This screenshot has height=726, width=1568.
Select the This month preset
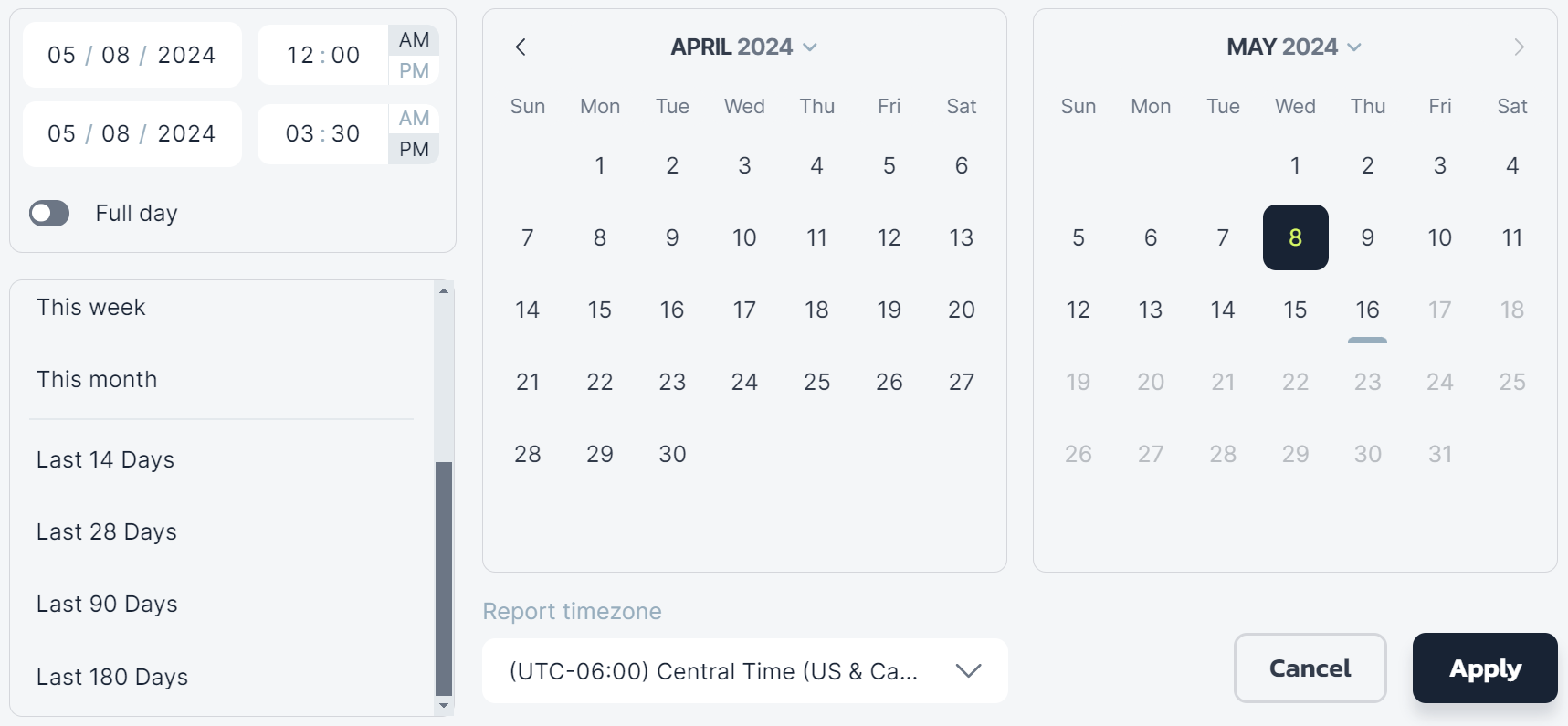coord(97,380)
